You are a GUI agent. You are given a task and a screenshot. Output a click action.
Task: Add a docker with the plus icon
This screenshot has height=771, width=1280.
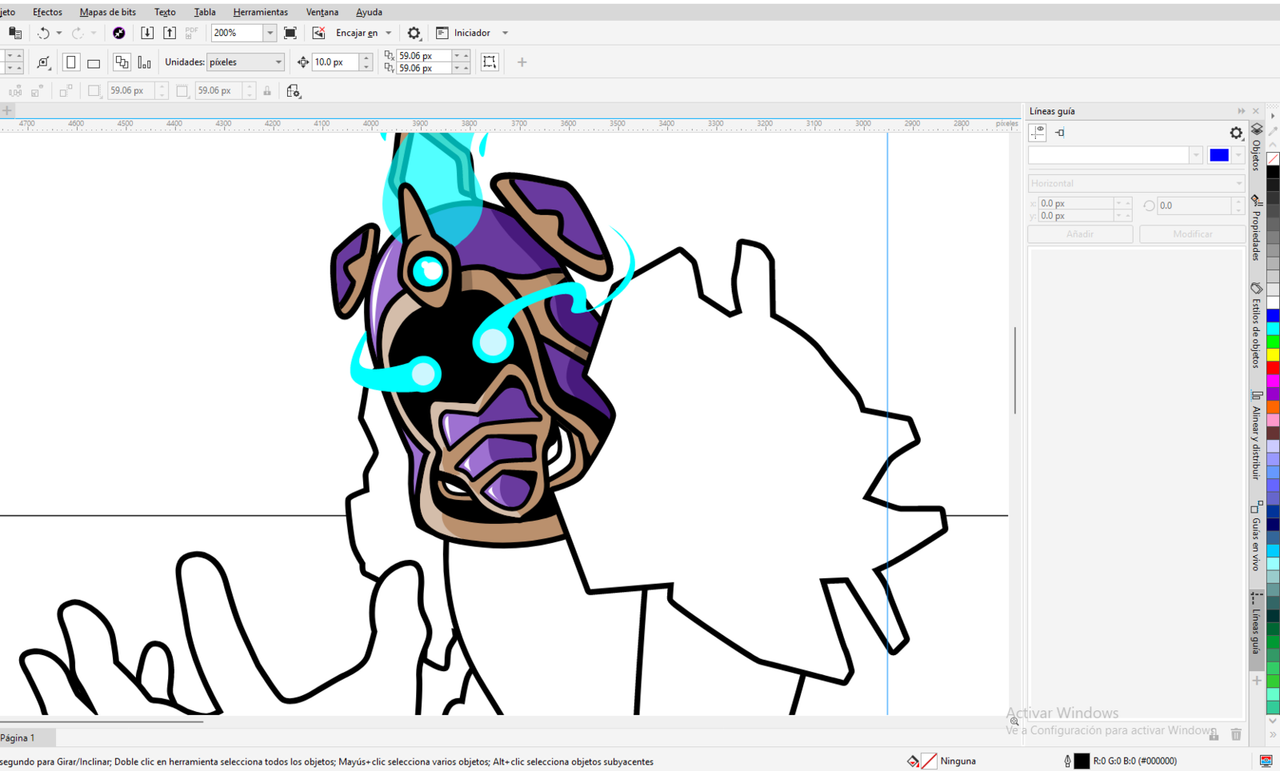pos(1257,681)
